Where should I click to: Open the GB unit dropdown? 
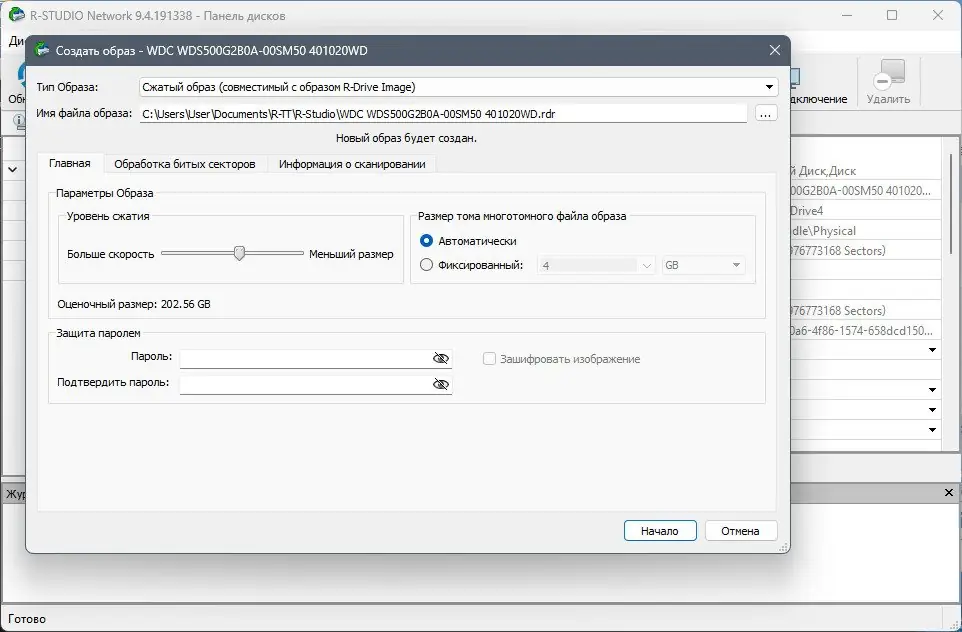[x=737, y=264]
